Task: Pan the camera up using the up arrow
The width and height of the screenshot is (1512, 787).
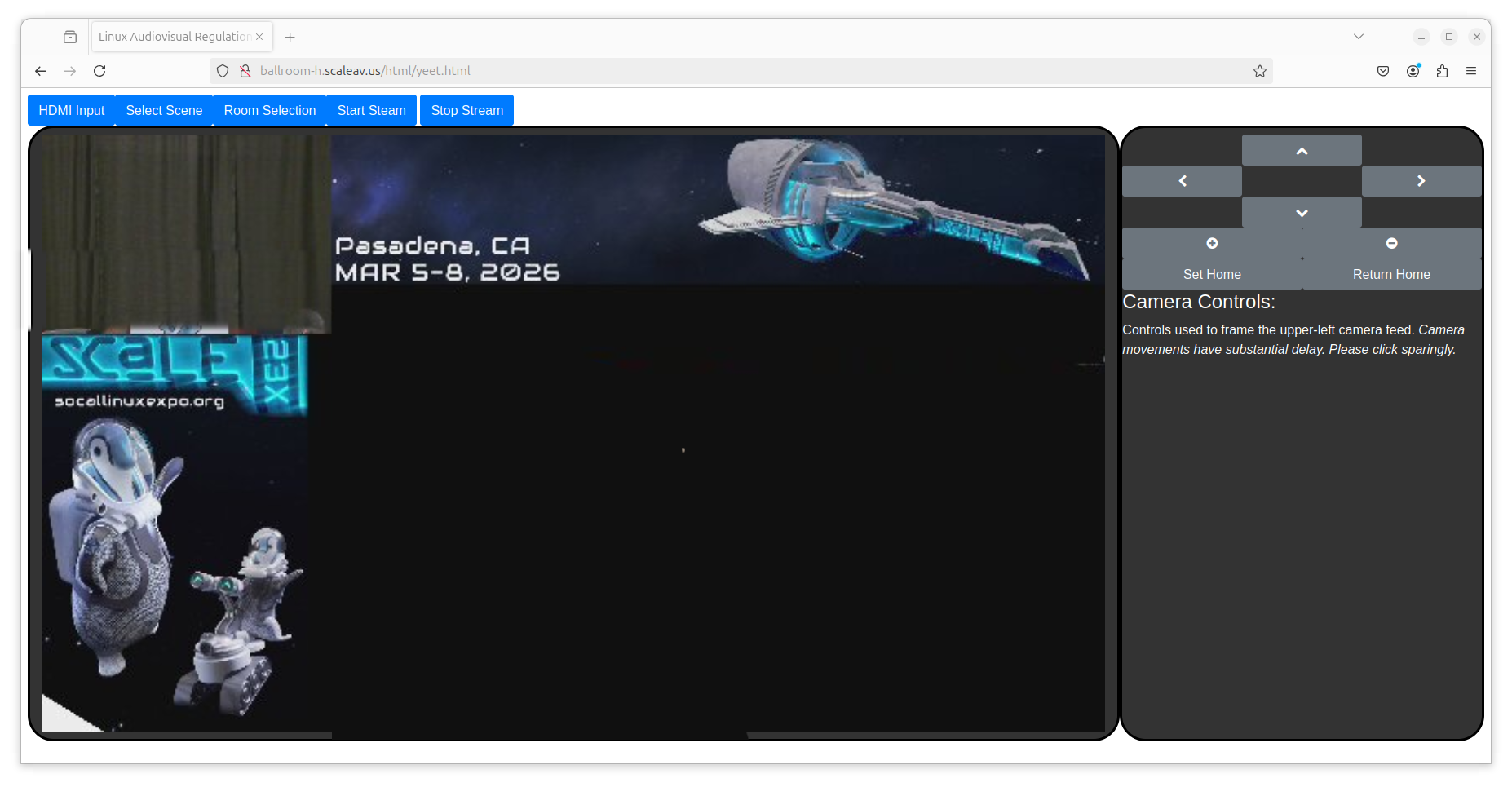Action: pos(1301,150)
